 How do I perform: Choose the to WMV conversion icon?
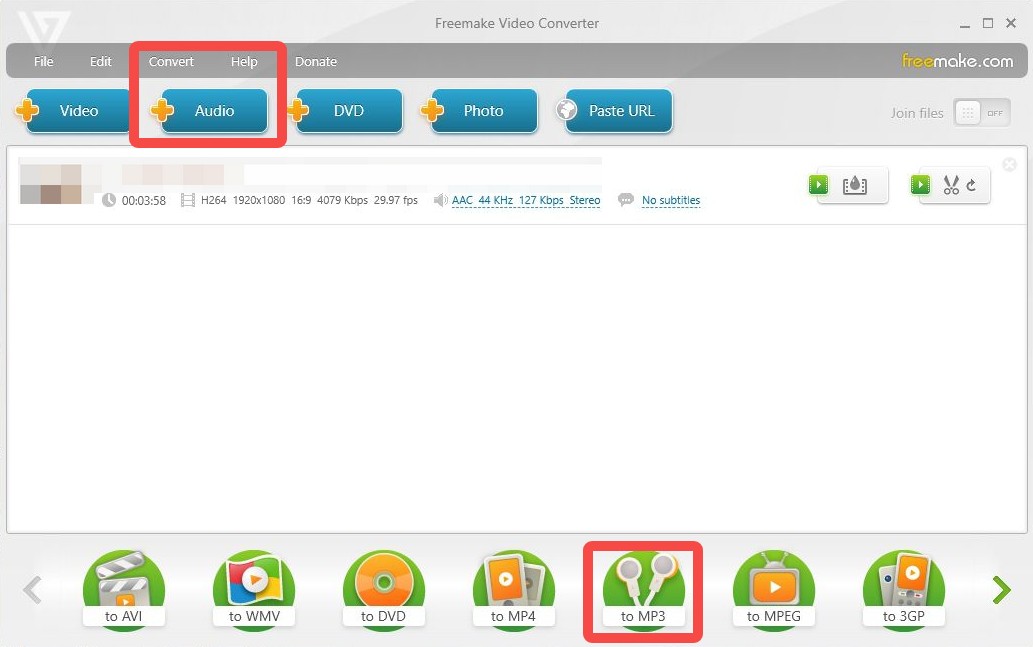(254, 590)
